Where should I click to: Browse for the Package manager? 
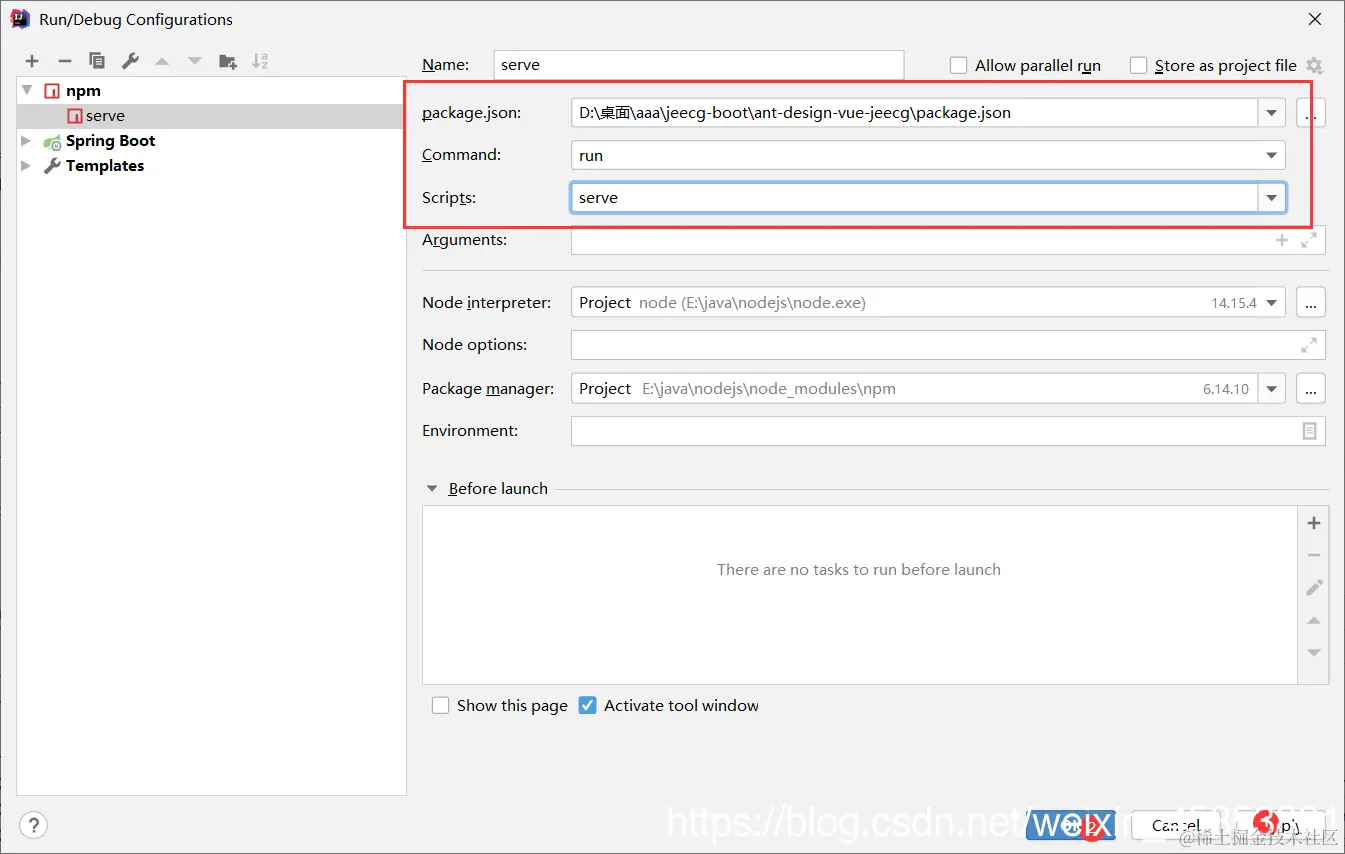(x=1311, y=388)
